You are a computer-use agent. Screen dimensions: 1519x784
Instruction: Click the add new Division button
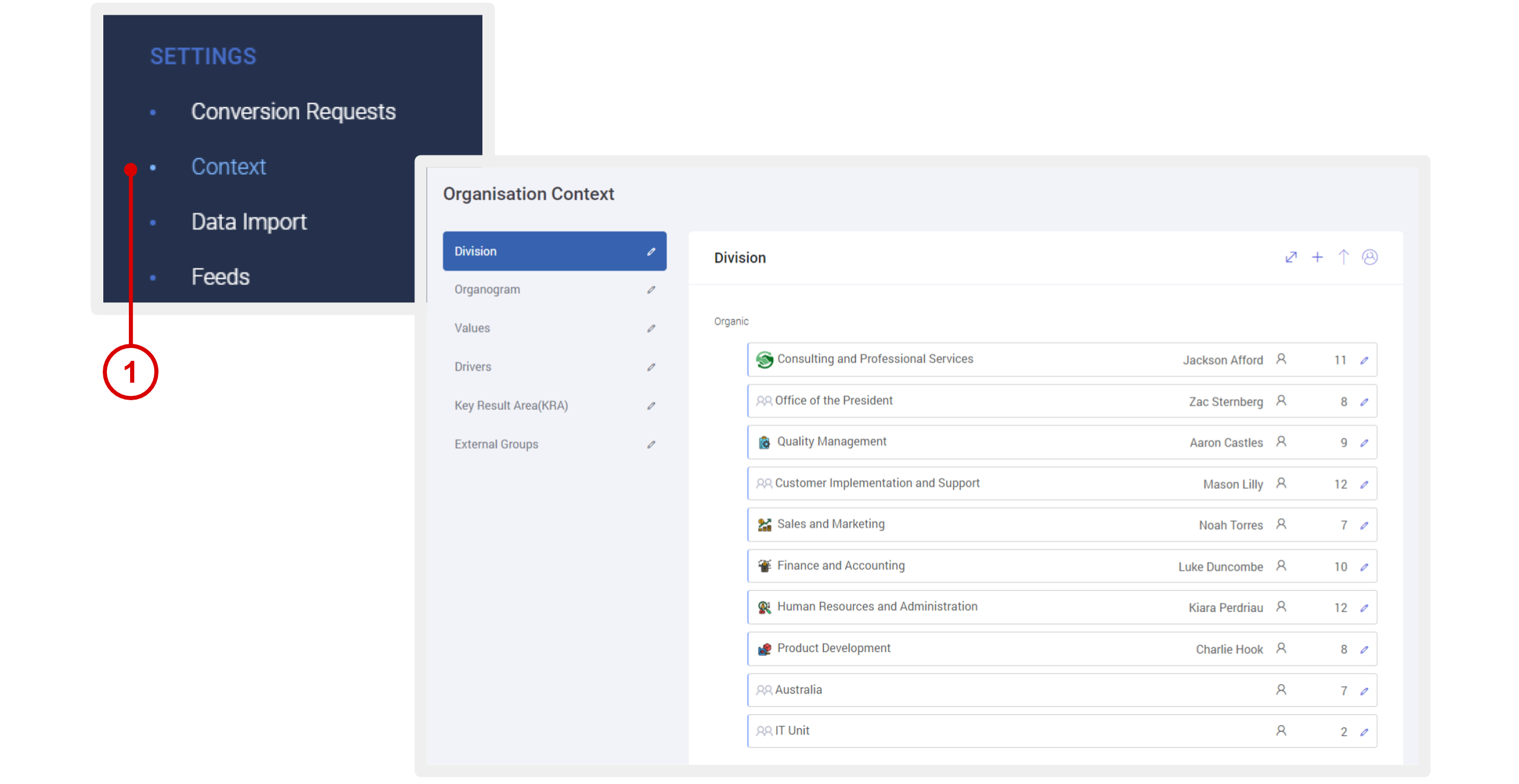[x=1317, y=256]
